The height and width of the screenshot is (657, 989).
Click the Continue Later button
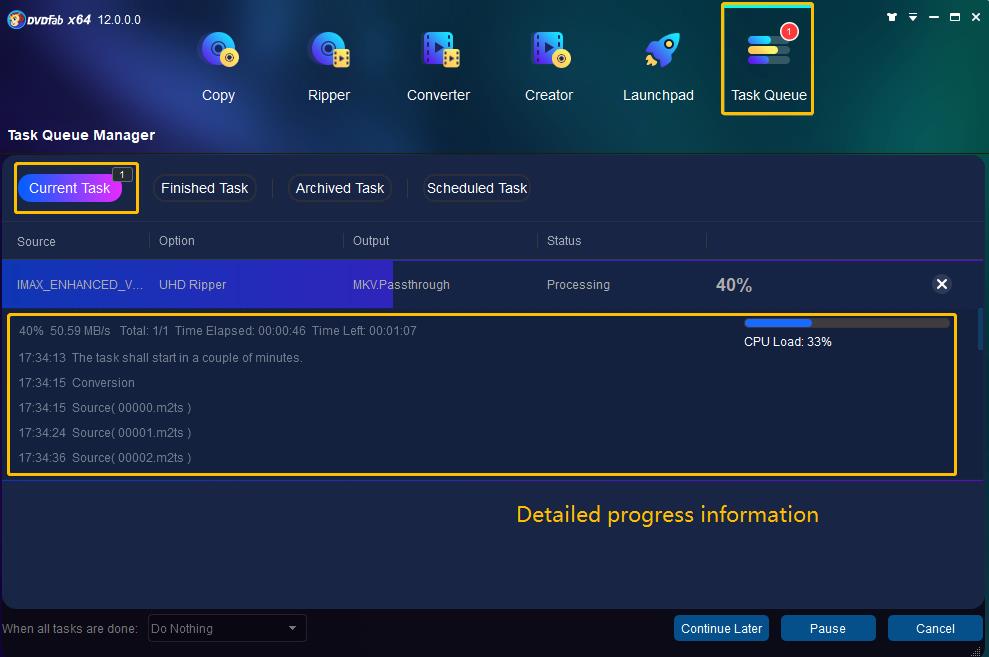pyautogui.click(x=721, y=628)
